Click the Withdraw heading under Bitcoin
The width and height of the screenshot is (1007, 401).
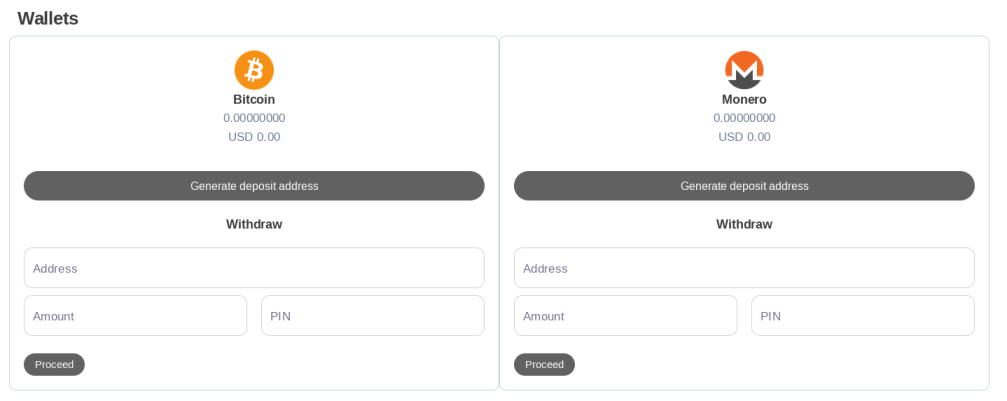pyautogui.click(x=254, y=224)
